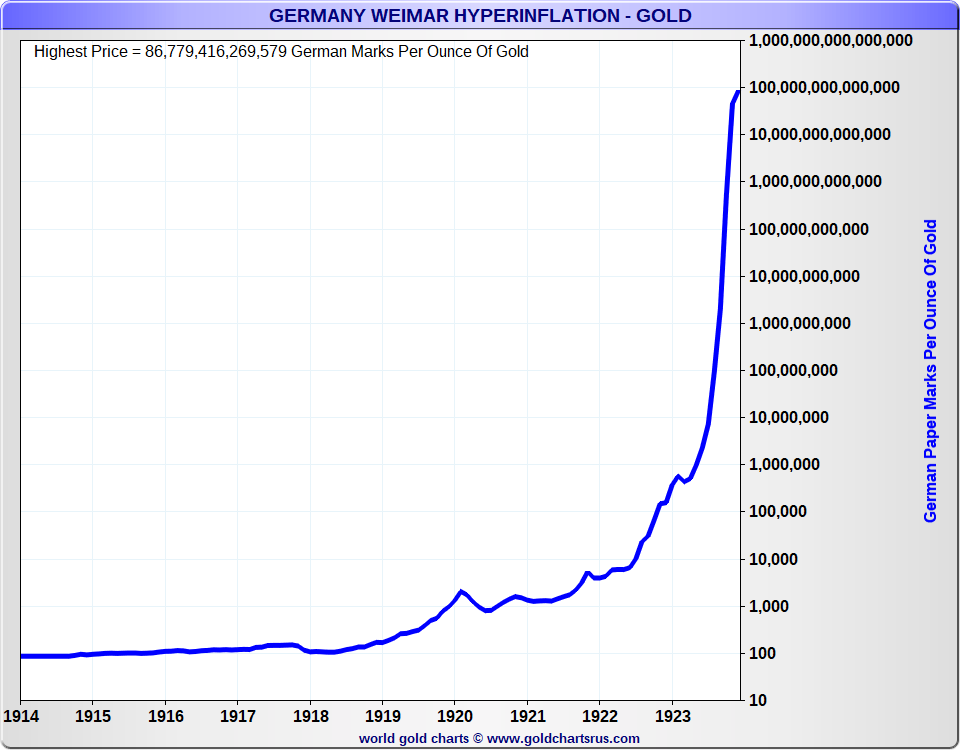Click the blue line's highest peak in late 1923
The image size is (960, 750).
click(738, 91)
